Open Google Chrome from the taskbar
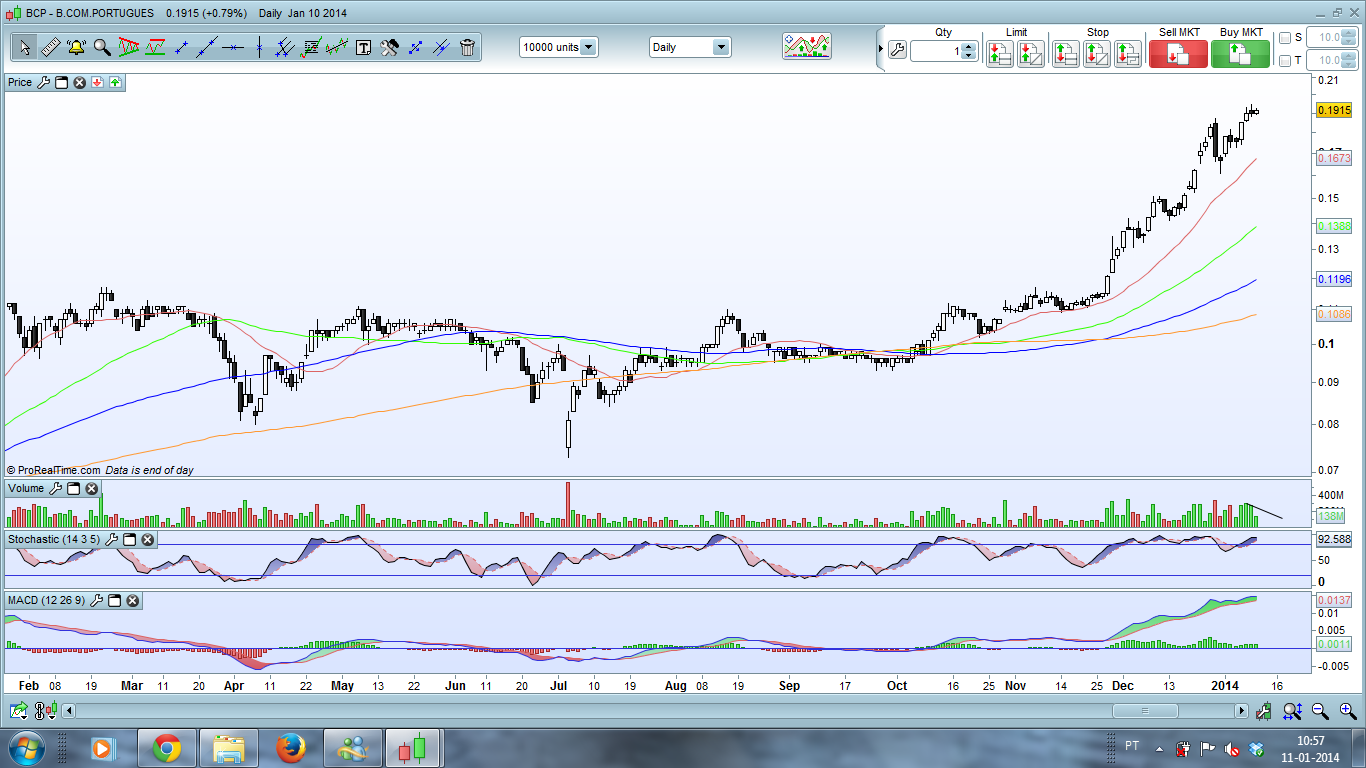The width and height of the screenshot is (1366, 768). pos(166,748)
